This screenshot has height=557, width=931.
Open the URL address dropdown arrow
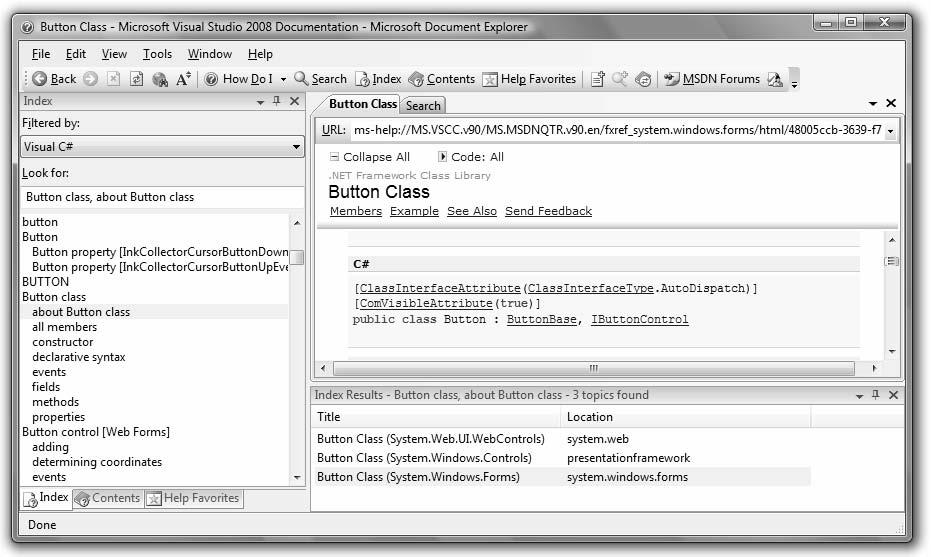coord(891,131)
